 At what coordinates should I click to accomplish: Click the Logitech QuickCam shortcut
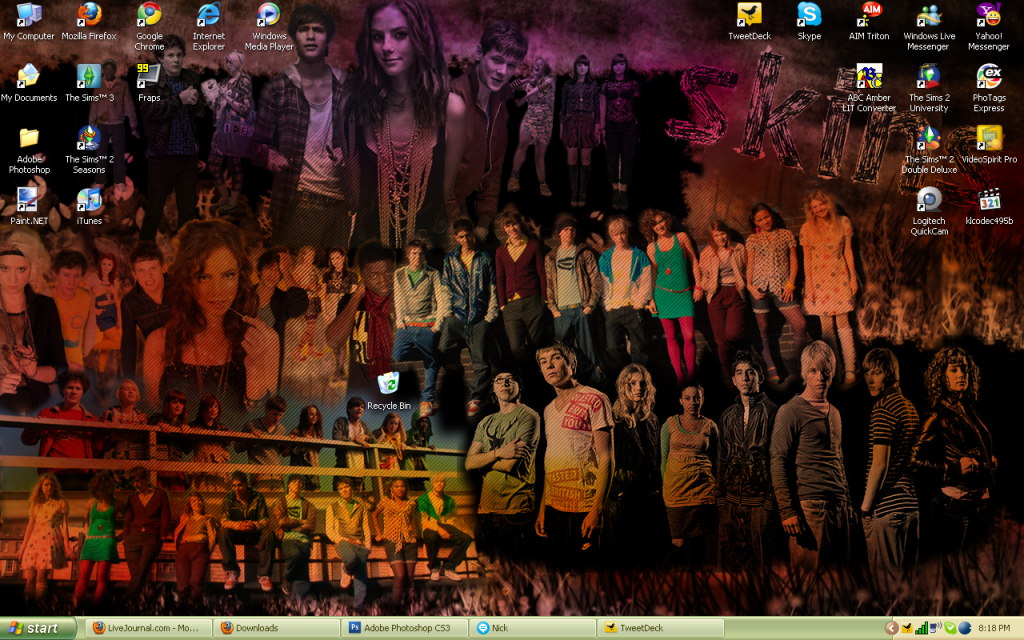pos(929,212)
